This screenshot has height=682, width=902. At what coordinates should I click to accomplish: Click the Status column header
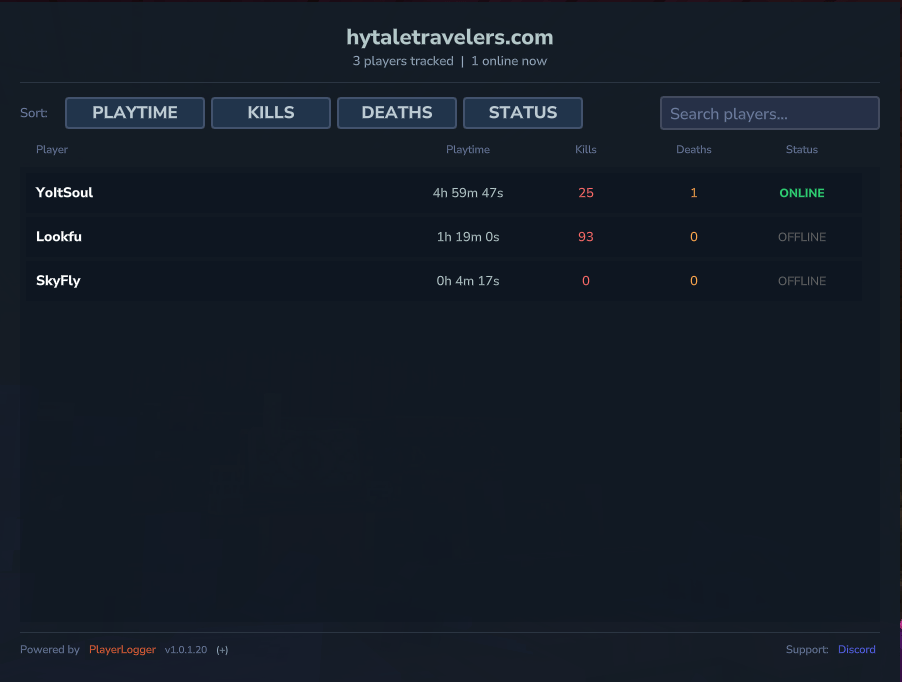coord(802,150)
